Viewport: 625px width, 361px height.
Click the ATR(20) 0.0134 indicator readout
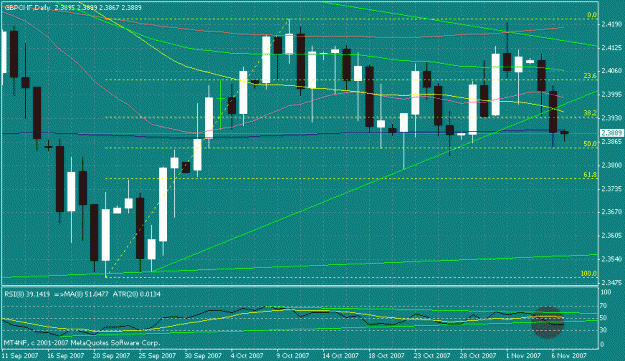click(x=137, y=294)
